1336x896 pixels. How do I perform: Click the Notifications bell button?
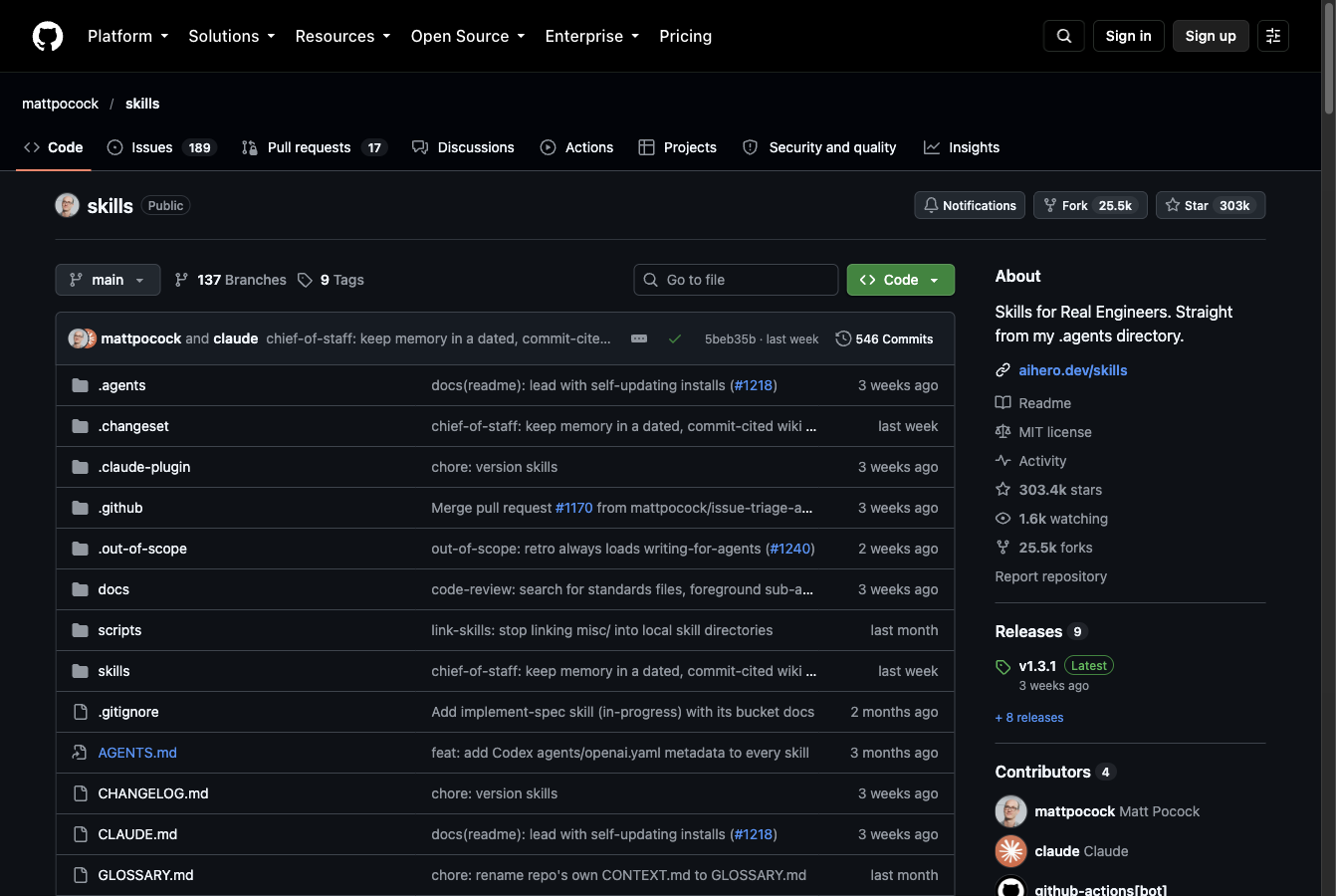(x=970, y=205)
